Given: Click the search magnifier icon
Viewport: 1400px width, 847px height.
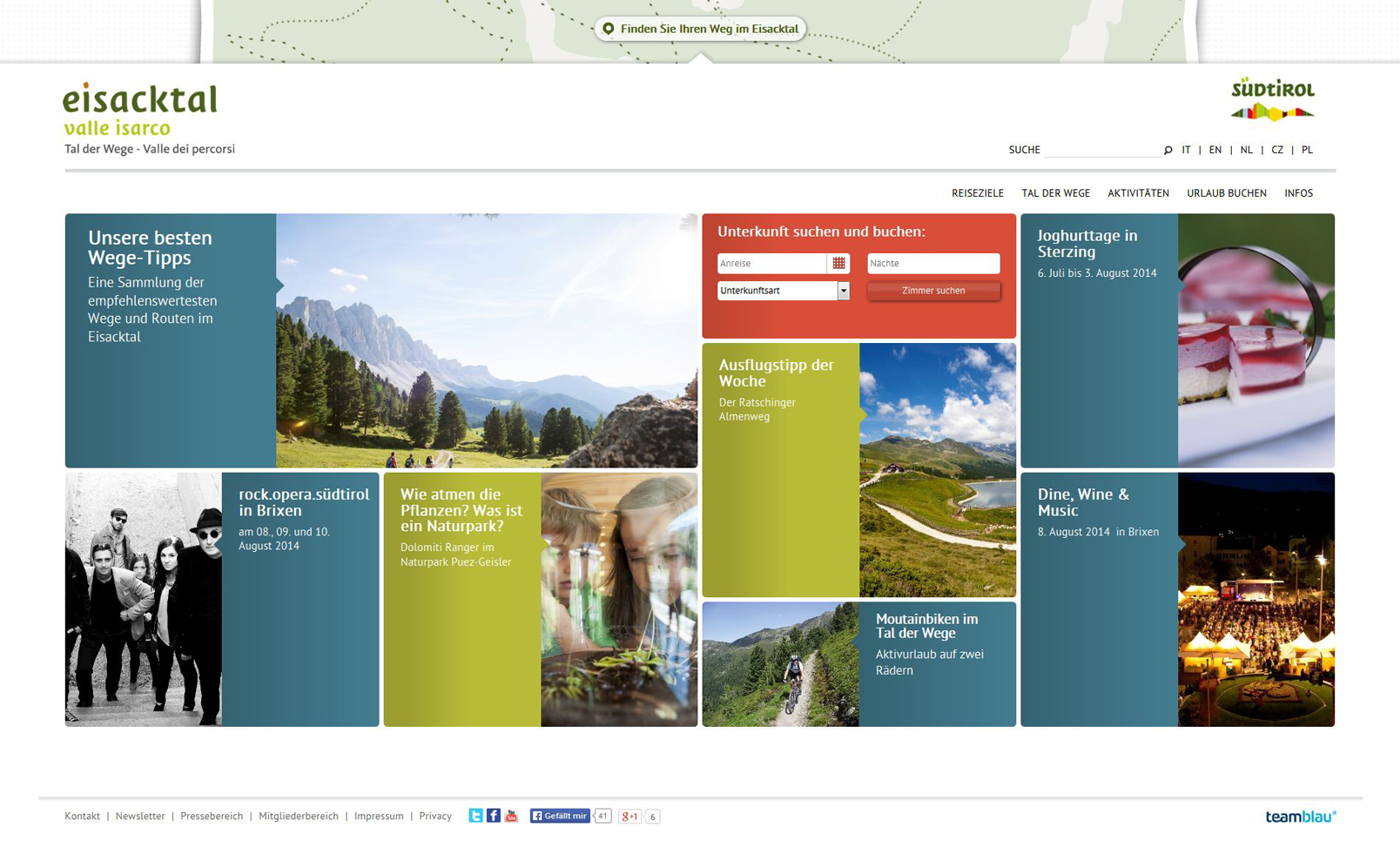Looking at the screenshot, I should pyautogui.click(x=1168, y=151).
